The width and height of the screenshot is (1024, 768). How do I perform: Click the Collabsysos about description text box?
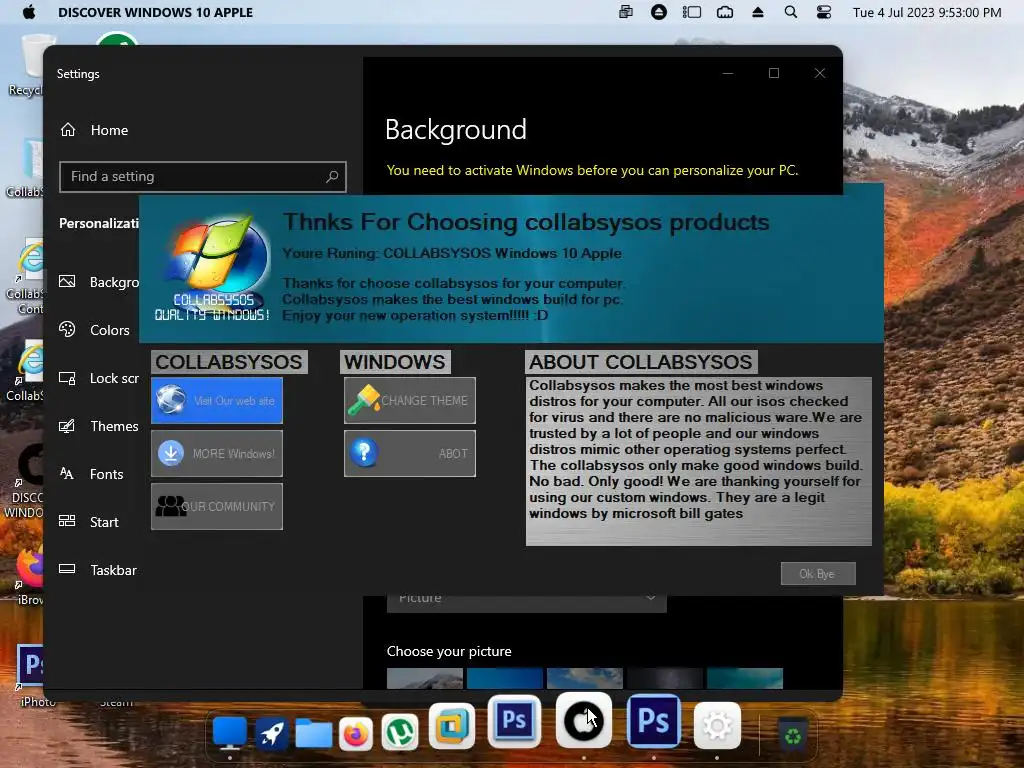click(x=698, y=461)
